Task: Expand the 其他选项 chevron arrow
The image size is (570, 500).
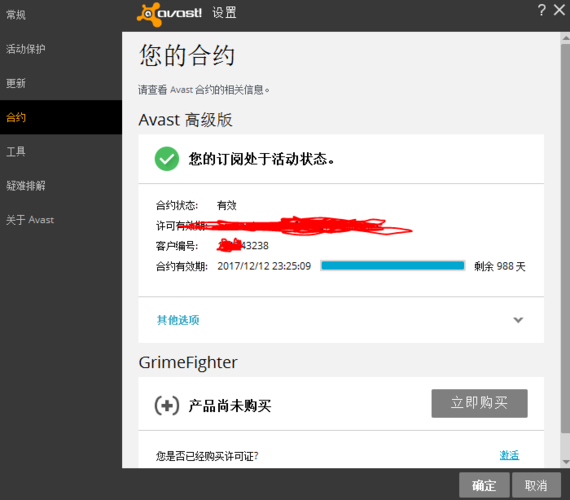Action: coord(518,320)
